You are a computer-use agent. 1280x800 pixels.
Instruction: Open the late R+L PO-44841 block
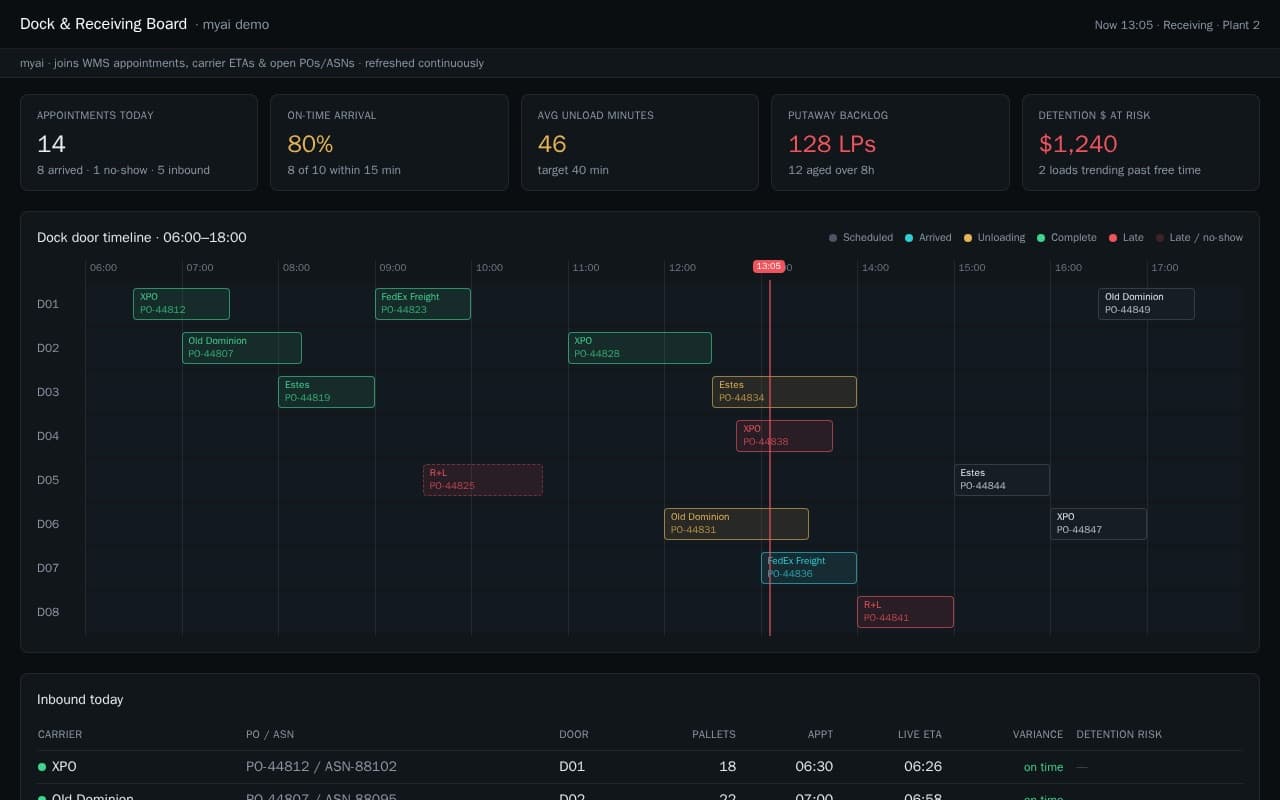[905, 612]
